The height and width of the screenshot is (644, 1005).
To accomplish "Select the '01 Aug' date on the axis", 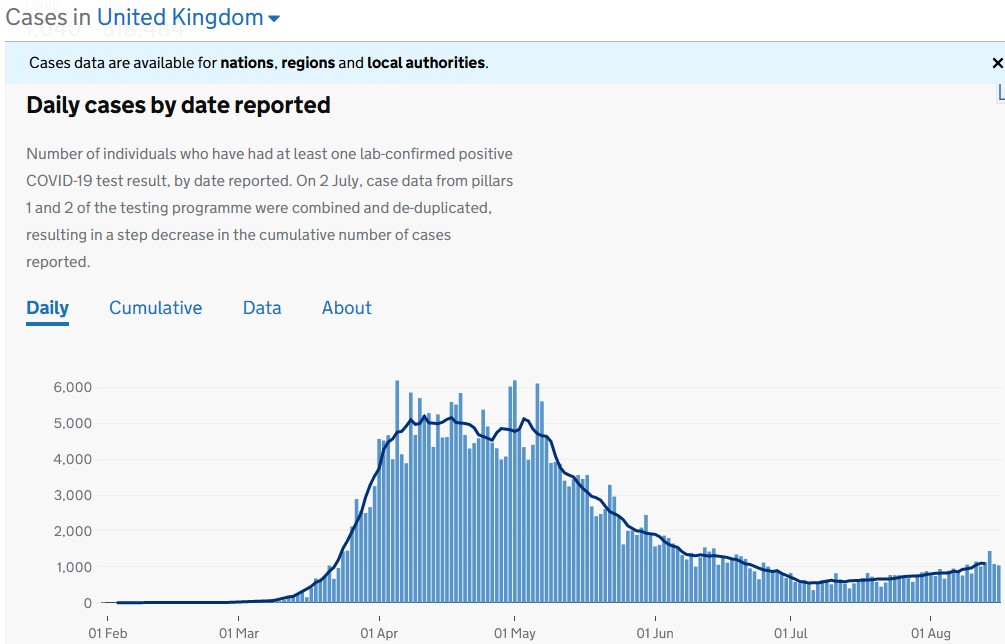I will (x=930, y=633).
